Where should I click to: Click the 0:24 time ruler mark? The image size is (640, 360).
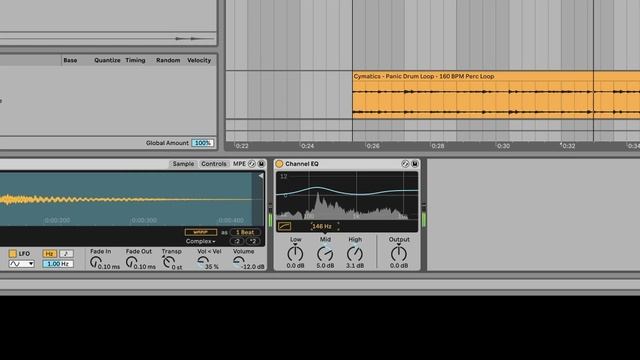pyautogui.click(x=307, y=146)
